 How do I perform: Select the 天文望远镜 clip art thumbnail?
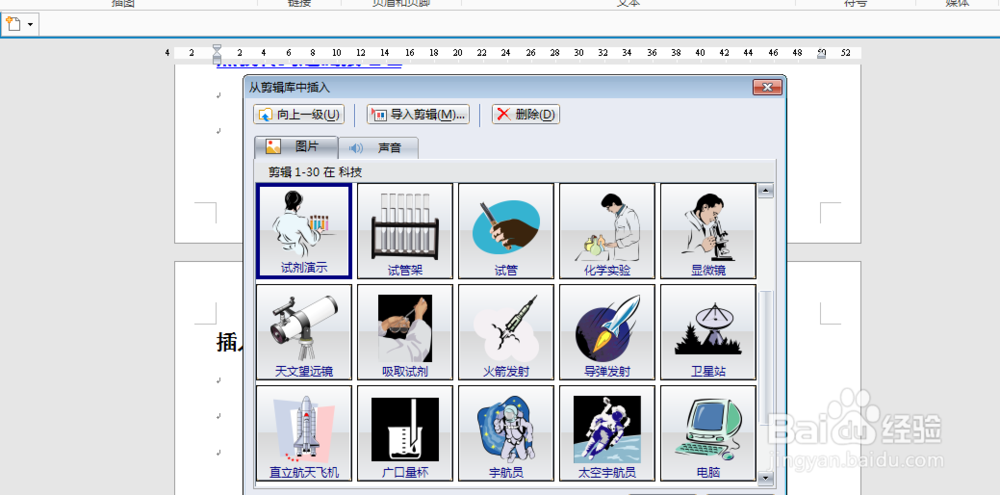(x=304, y=332)
